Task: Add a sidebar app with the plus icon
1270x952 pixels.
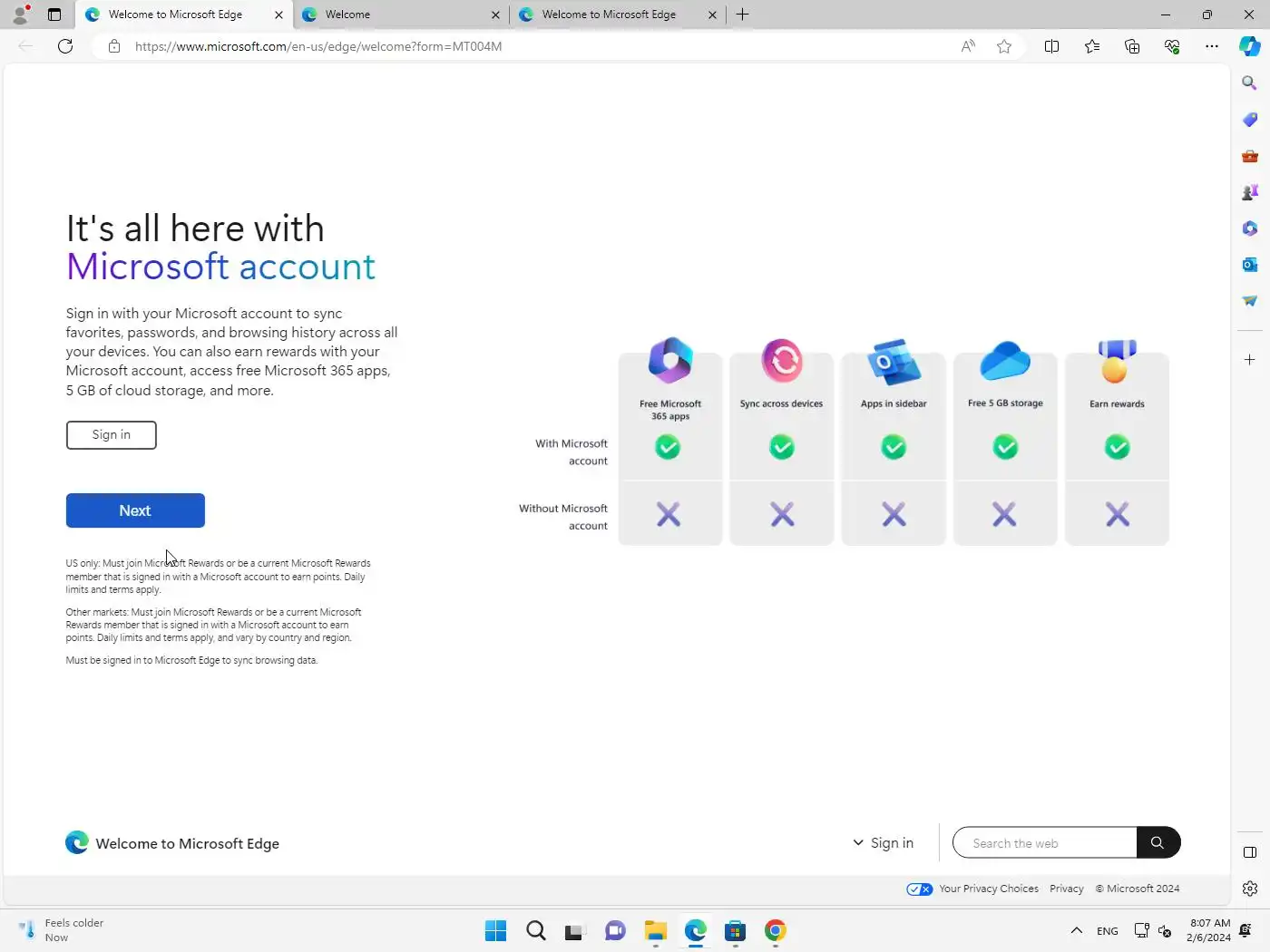Action: click(1249, 360)
